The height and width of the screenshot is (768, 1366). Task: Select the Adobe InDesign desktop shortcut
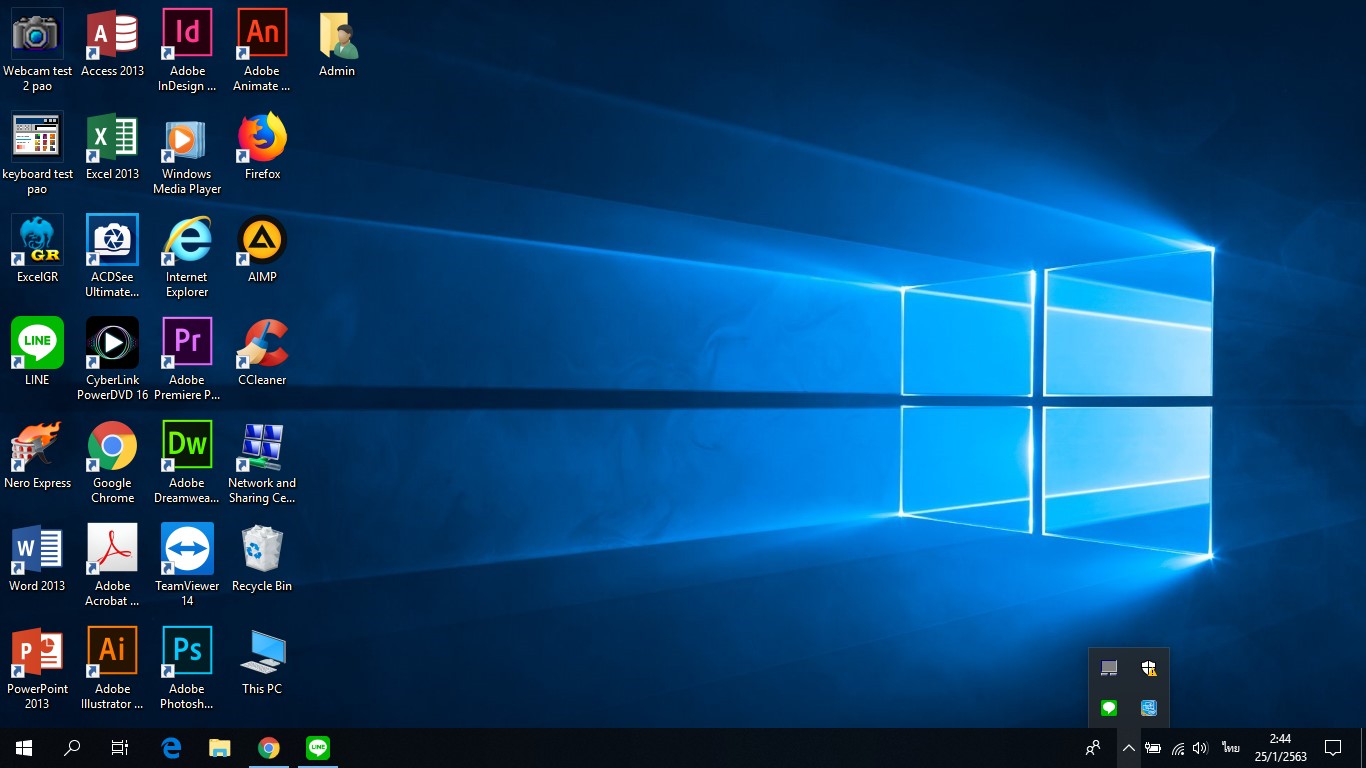tap(187, 51)
